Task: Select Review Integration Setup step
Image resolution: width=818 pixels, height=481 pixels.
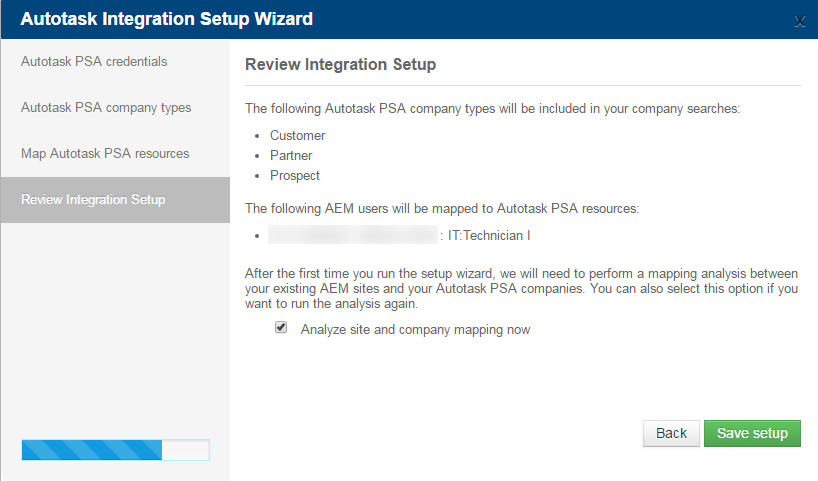Action: (115, 200)
